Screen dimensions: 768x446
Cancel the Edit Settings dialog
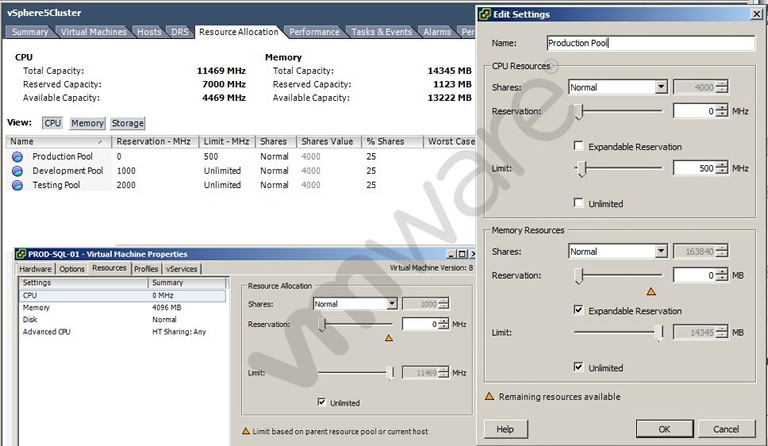(x=726, y=429)
